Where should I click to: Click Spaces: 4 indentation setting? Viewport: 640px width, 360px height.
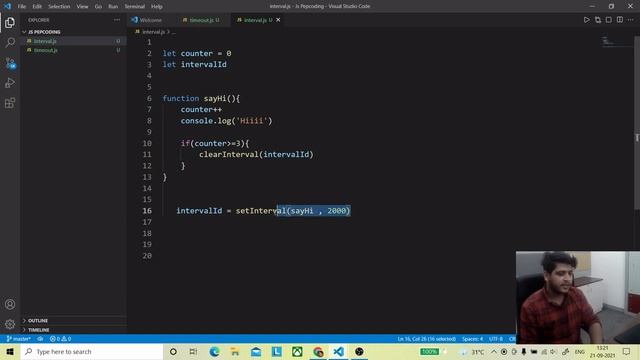tap(473, 339)
